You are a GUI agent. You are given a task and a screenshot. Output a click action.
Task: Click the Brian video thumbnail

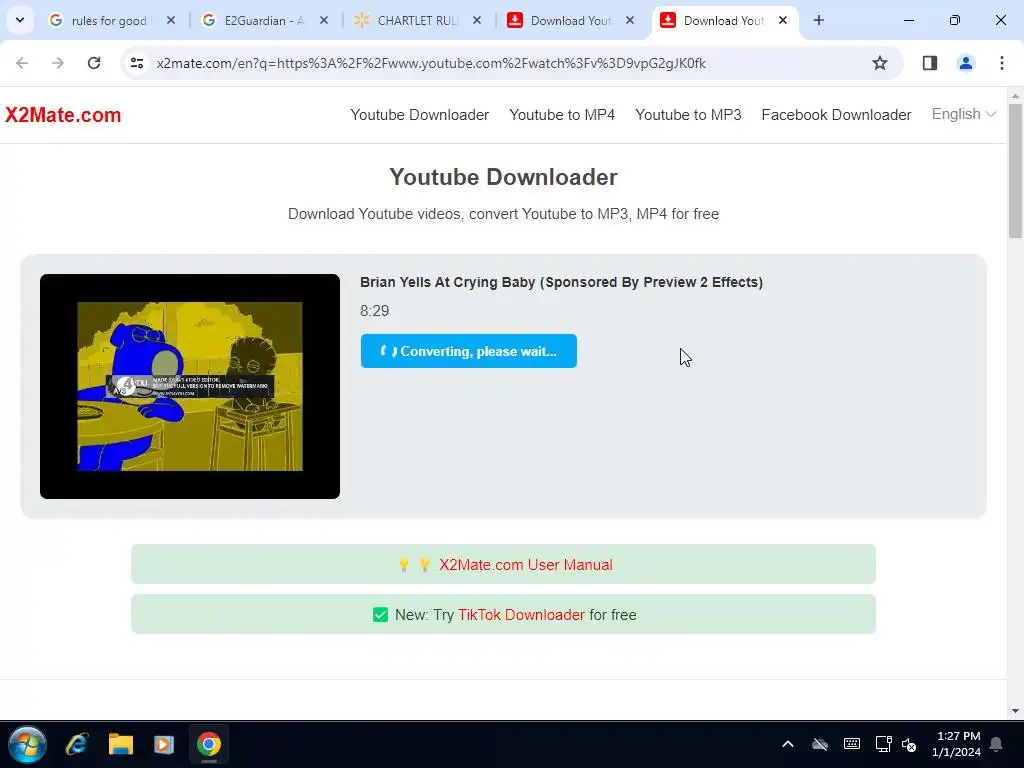[190, 387]
